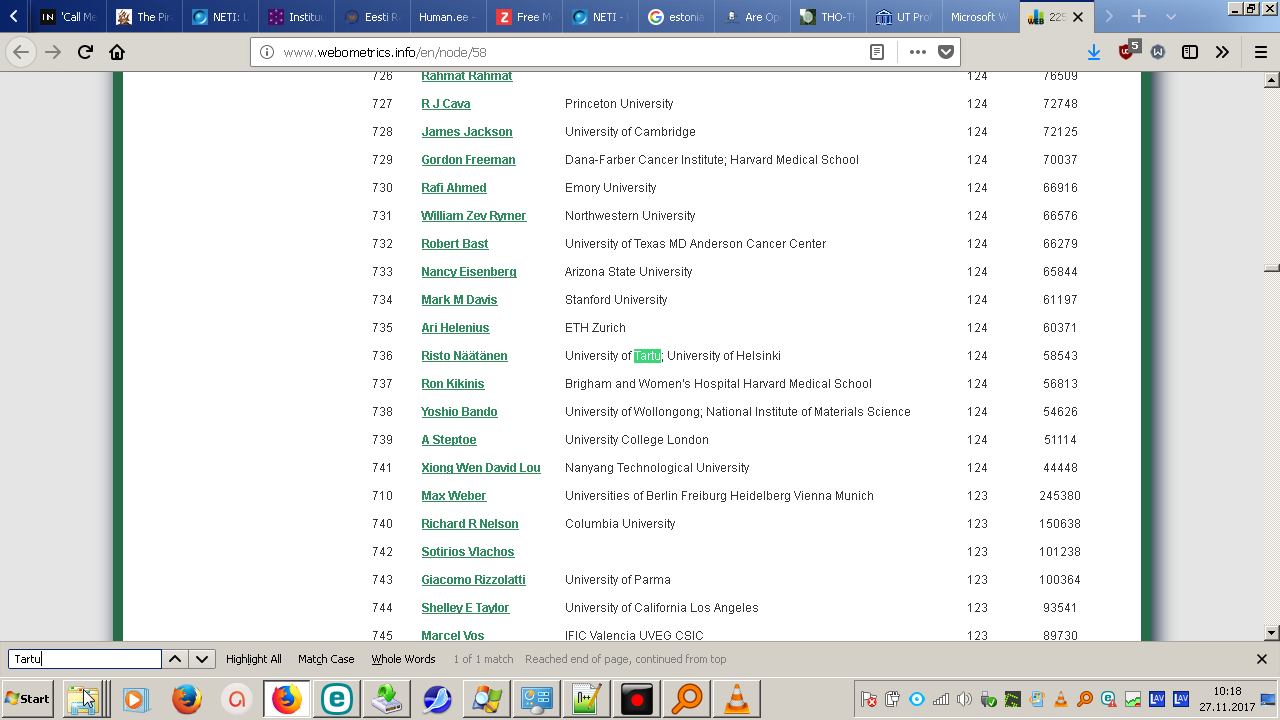Open Shelley E Taylor's profile link
Screen dimensions: 1280x720
coord(465,608)
